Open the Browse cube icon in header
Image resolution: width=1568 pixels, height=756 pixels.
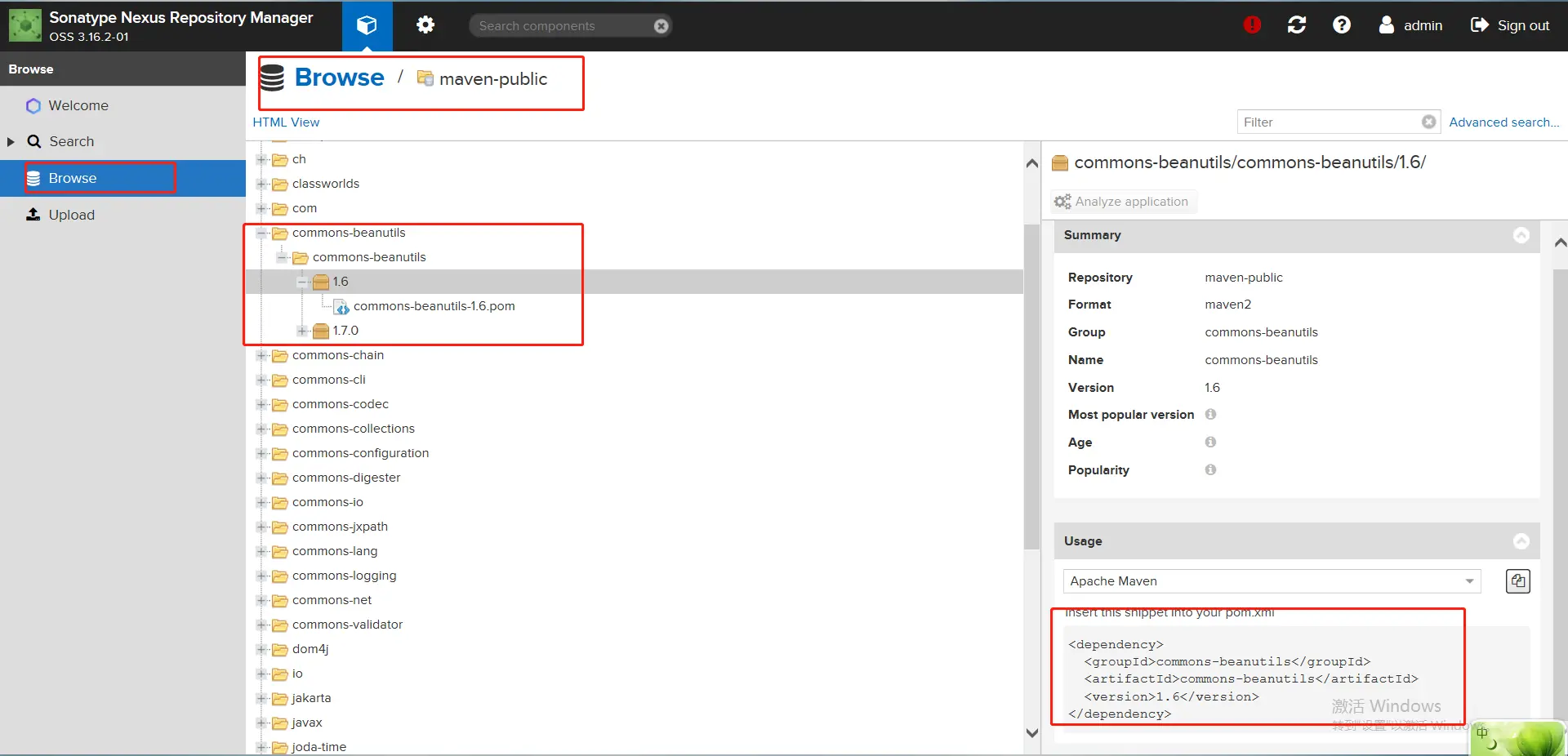(x=367, y=25)
